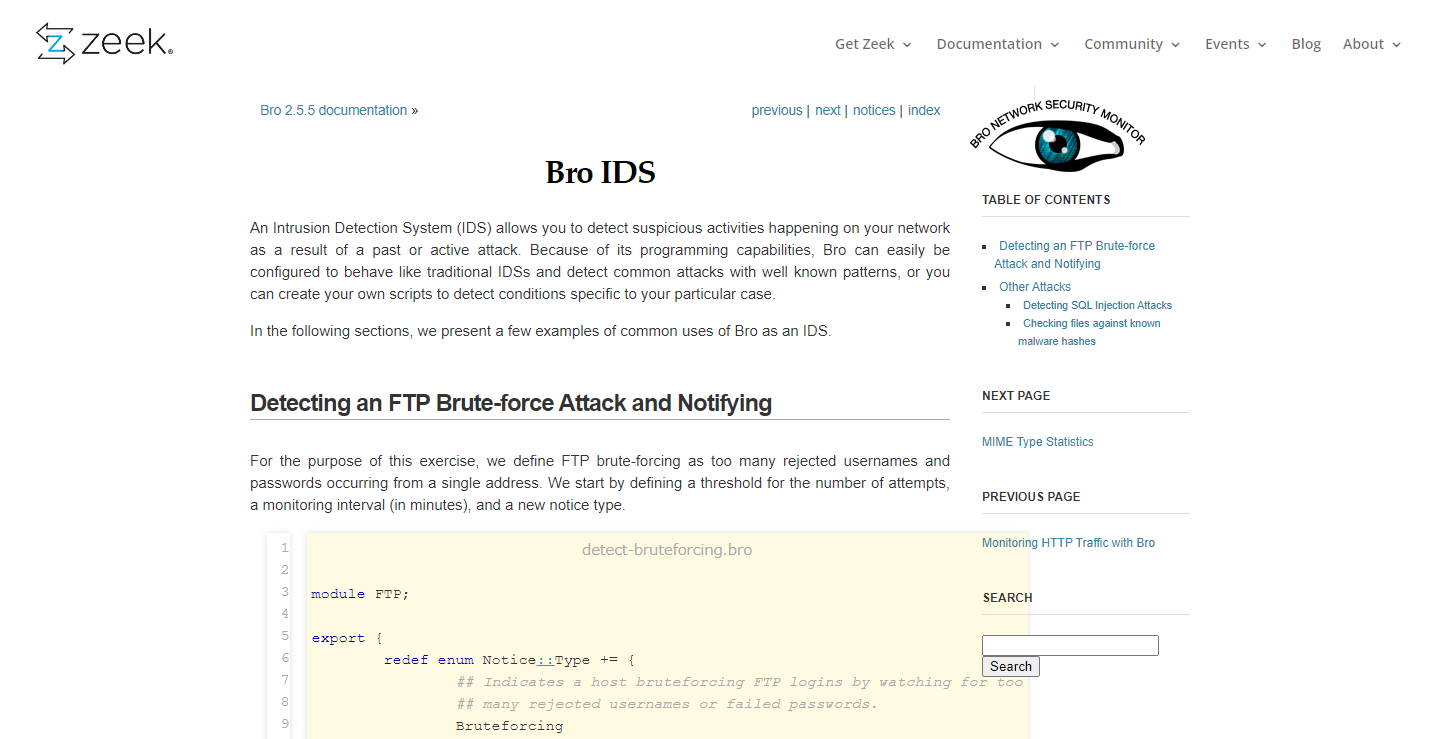The image size is (1440, 739).
Task: Navigate to the next documentation page
Action: pyautogui.click(x=827, y=110)
